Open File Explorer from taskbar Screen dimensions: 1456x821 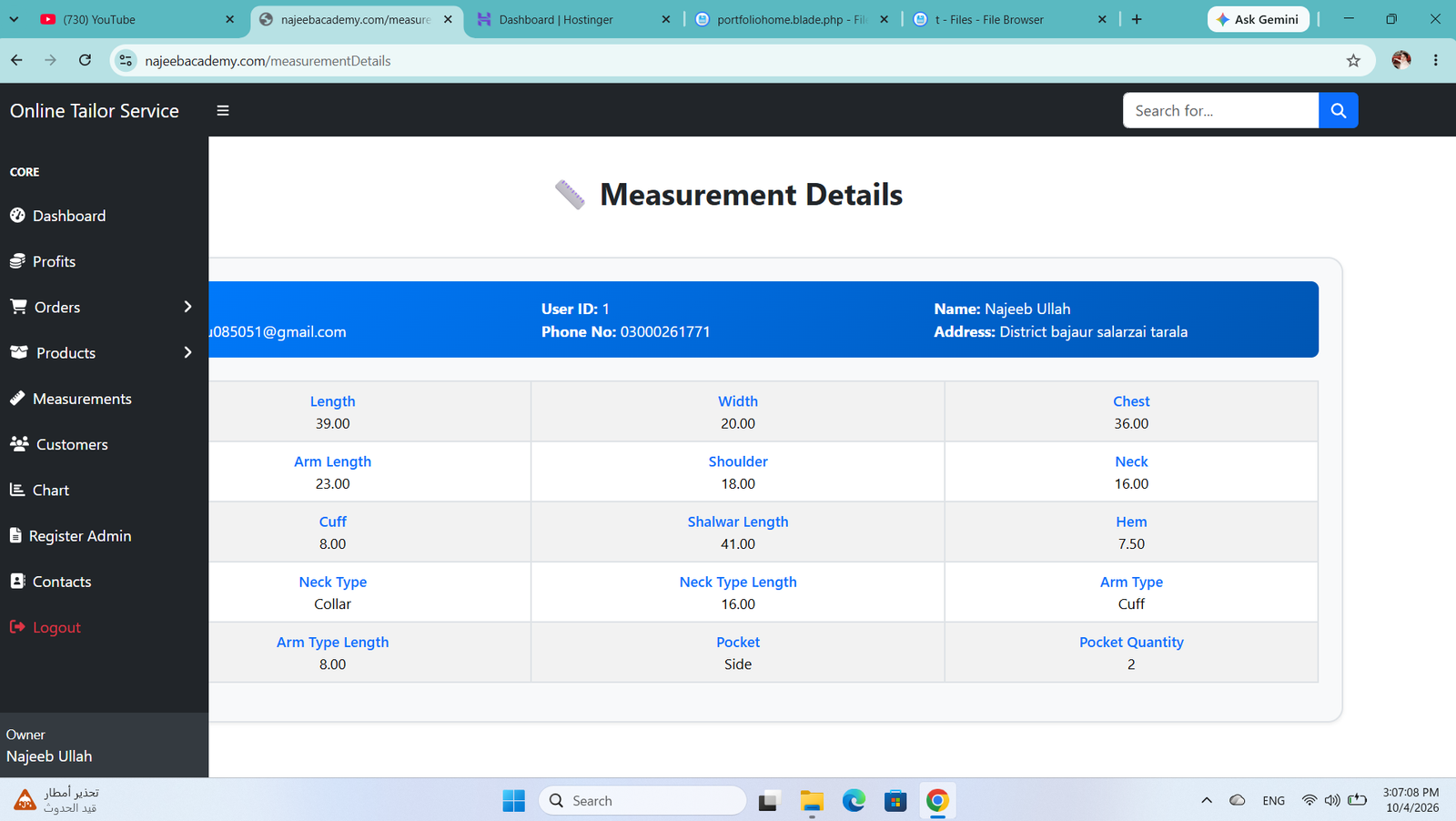[812, 800]
